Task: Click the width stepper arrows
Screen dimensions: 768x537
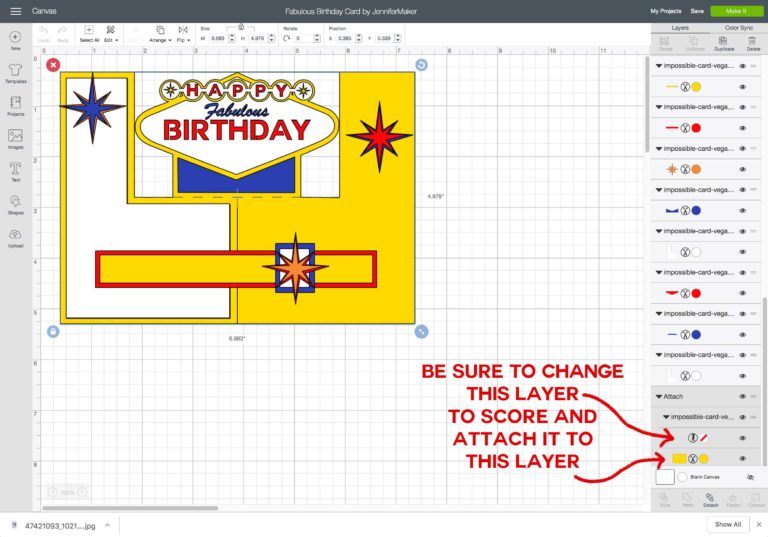Action: 232,38
